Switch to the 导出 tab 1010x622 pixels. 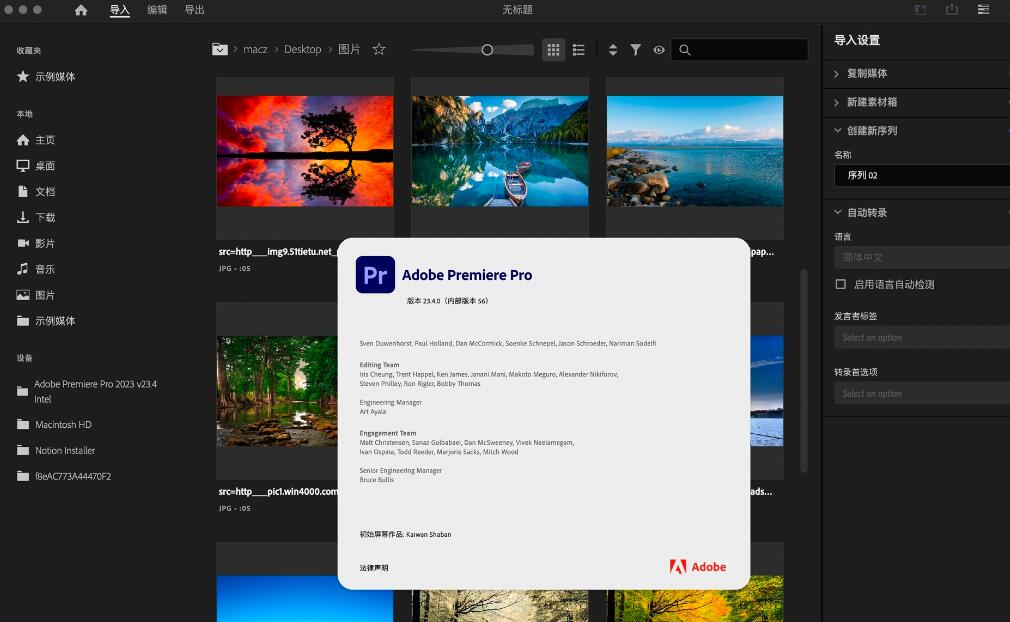195,10
